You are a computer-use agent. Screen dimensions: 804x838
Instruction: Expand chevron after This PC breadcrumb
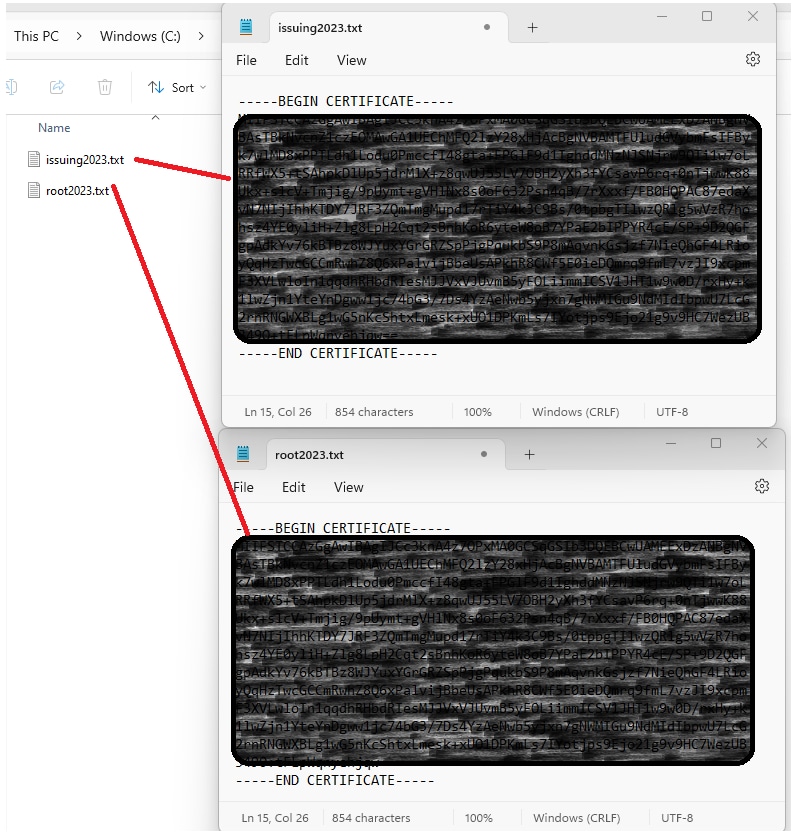(x=79, y=36)
